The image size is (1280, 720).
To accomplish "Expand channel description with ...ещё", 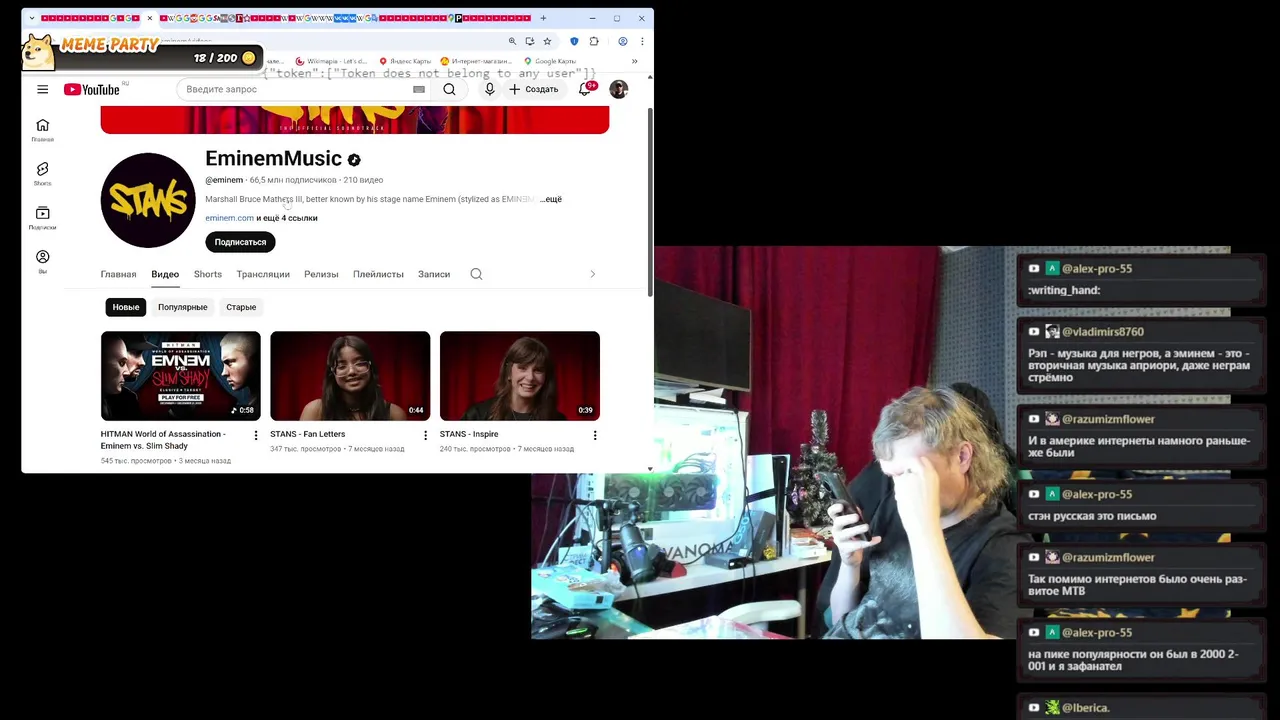I will (x=551, y=199).
